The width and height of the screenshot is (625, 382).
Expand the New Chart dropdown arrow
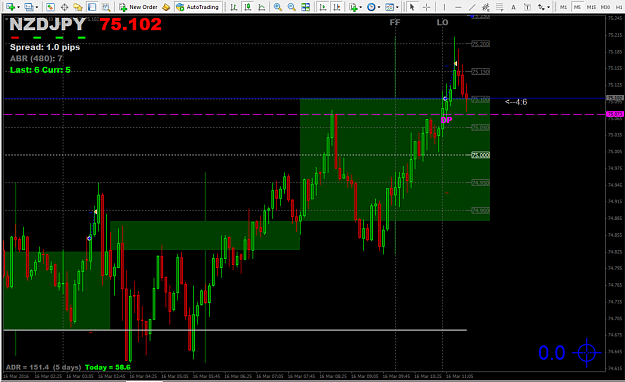[x=18, y=7]
